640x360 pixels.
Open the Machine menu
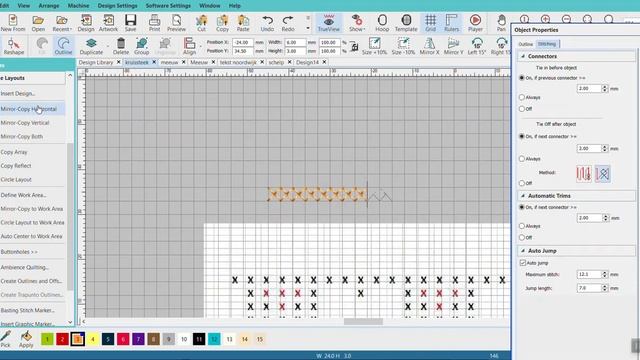coord(78,6)
